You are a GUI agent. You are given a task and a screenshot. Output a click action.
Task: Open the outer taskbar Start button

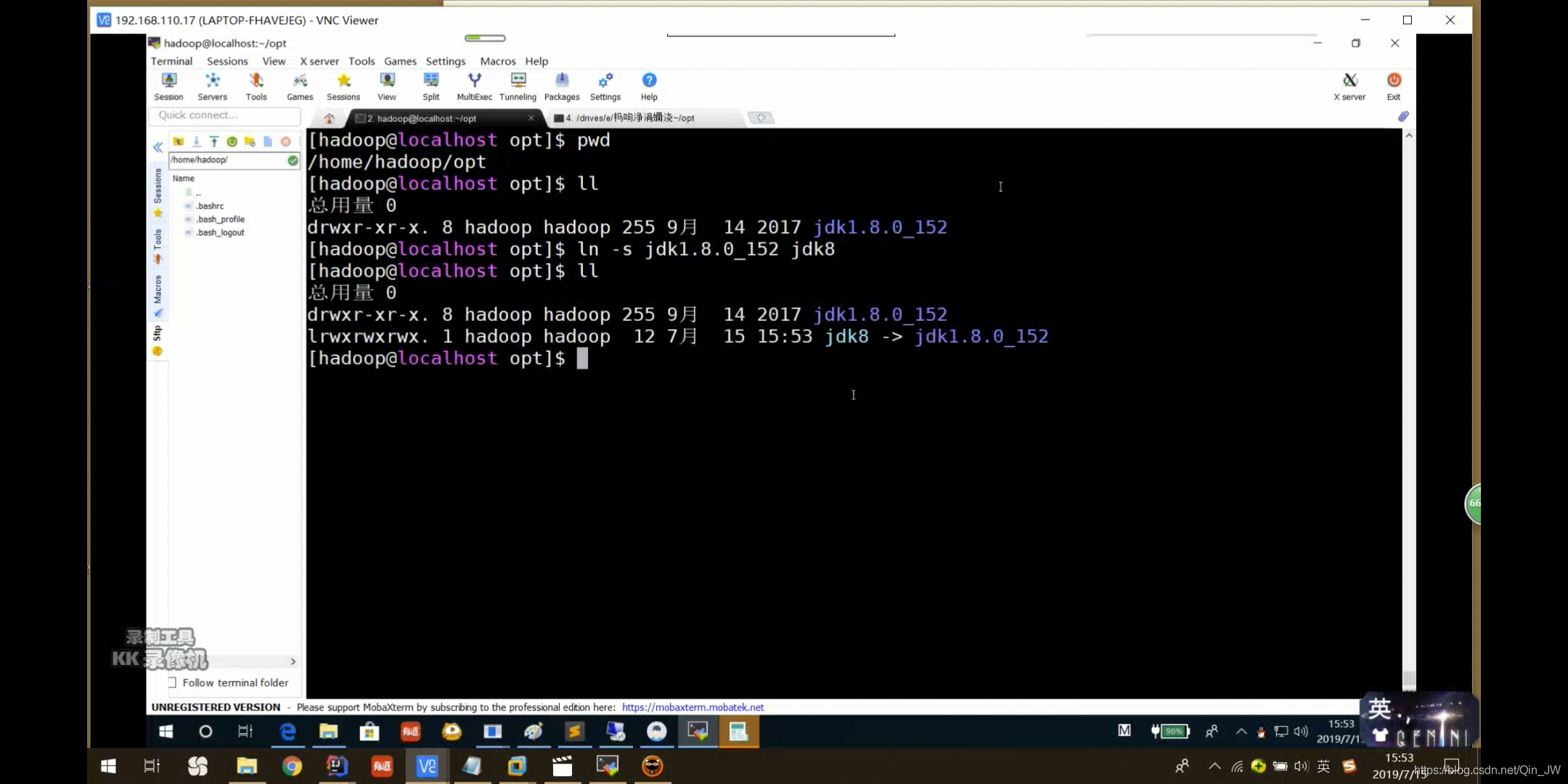tap(108, 766)
